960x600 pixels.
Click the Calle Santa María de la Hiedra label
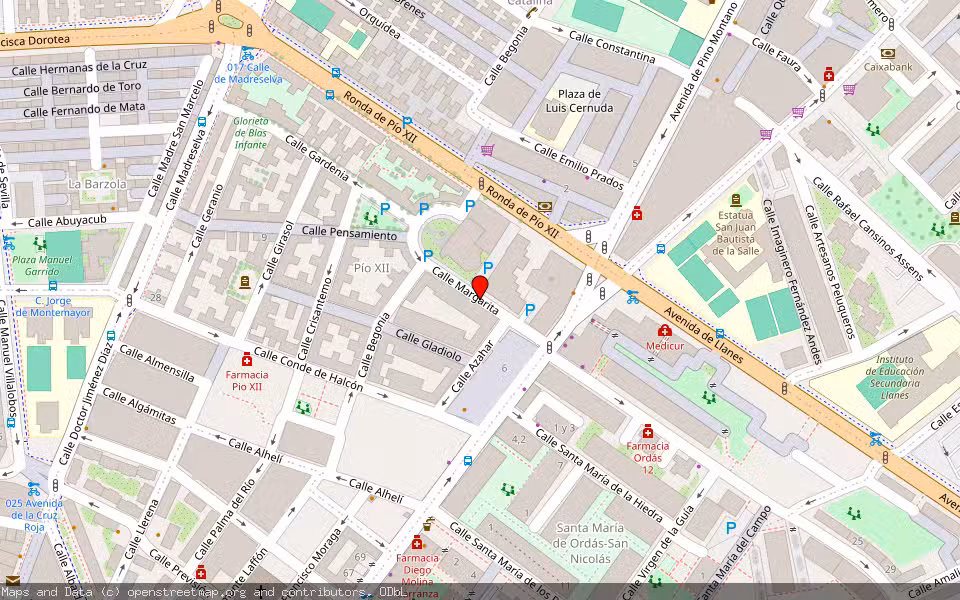coord(599,475)
